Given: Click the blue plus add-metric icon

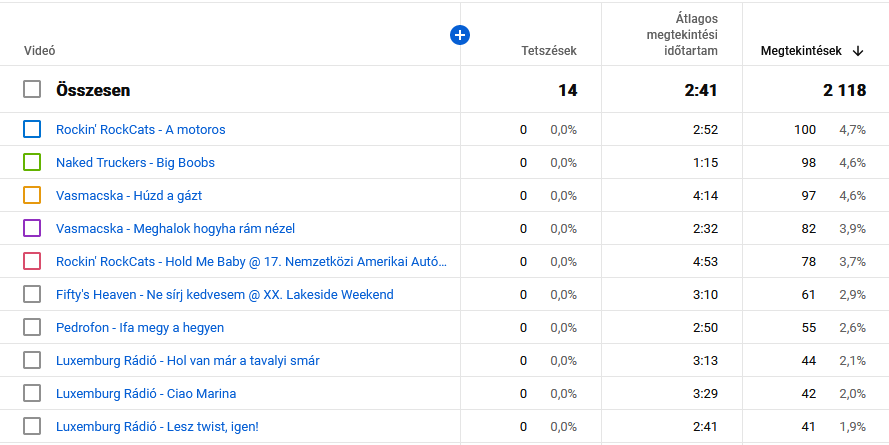Looking at the screenshot, I should [460, 35].
